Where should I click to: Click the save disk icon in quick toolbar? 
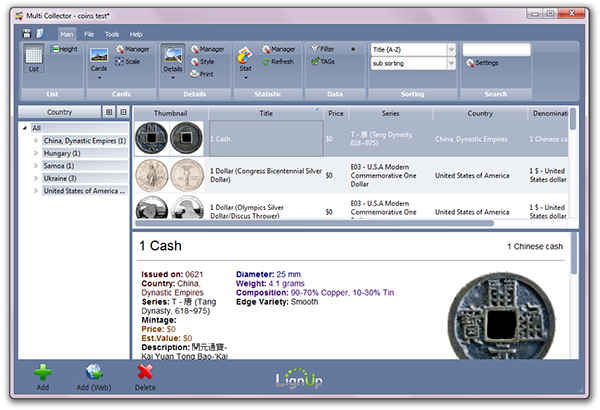click(x=26, y=34)
